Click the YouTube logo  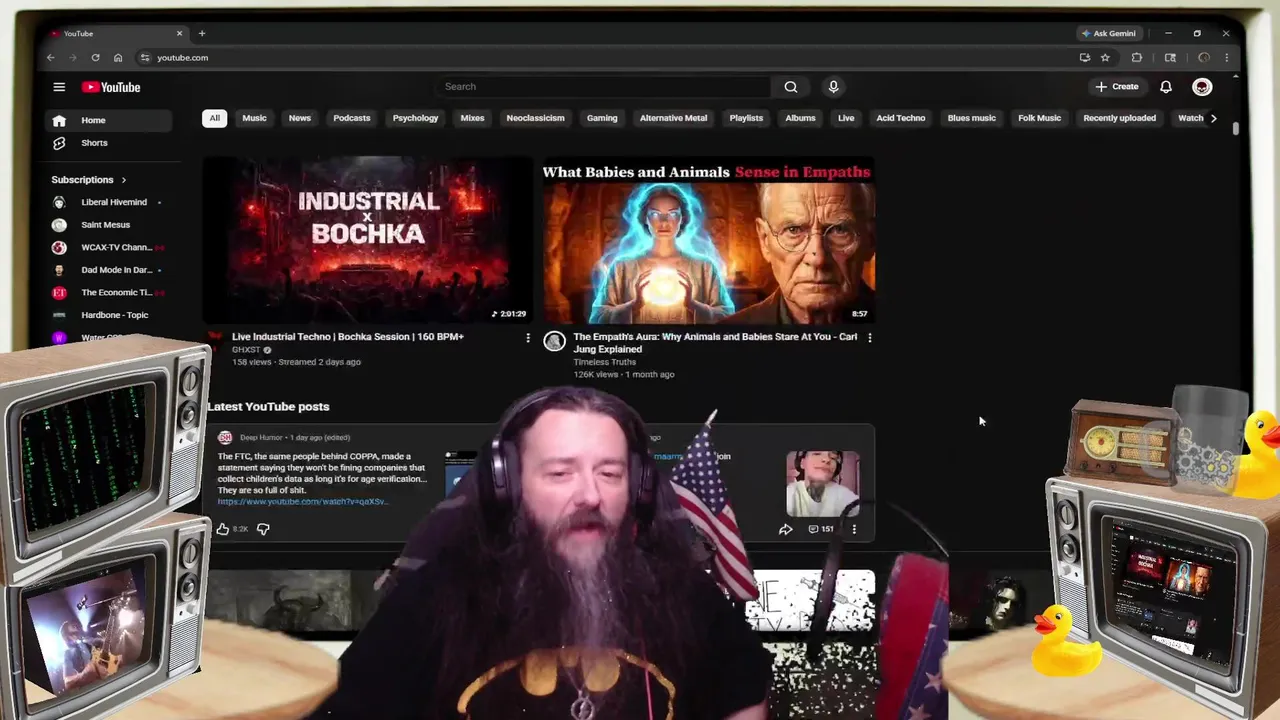click(111, 87)
